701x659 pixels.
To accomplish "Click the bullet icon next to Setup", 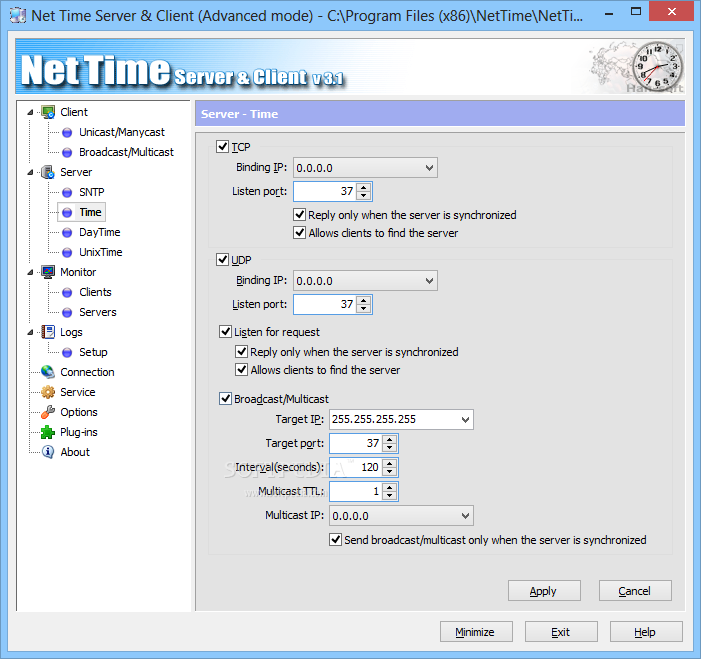I will click(x=67, y=352).
